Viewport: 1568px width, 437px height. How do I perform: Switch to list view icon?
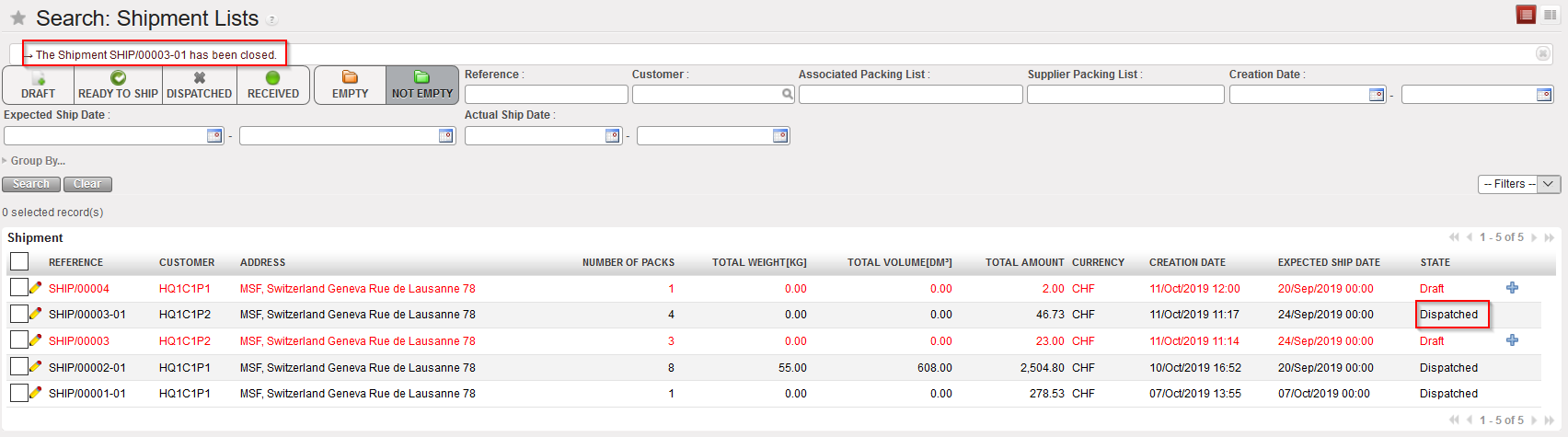[1526, 15]
